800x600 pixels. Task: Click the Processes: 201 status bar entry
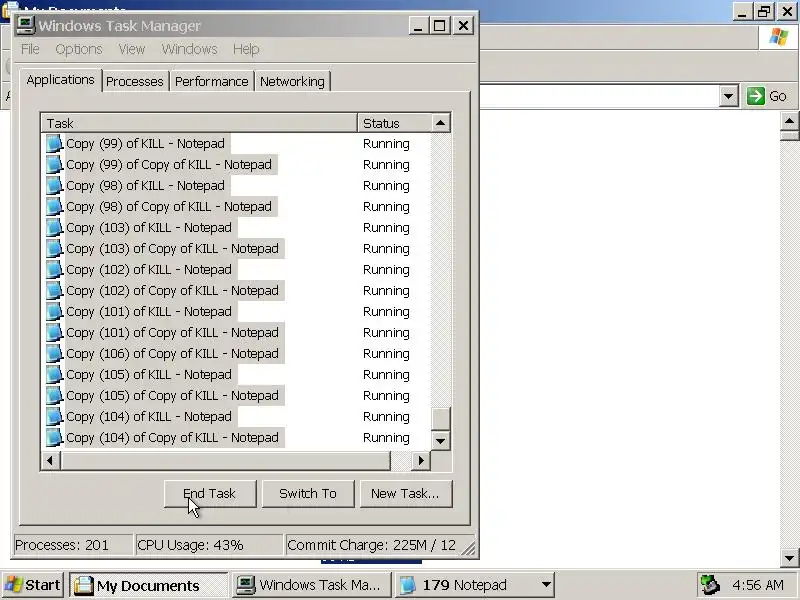point(72,545)
